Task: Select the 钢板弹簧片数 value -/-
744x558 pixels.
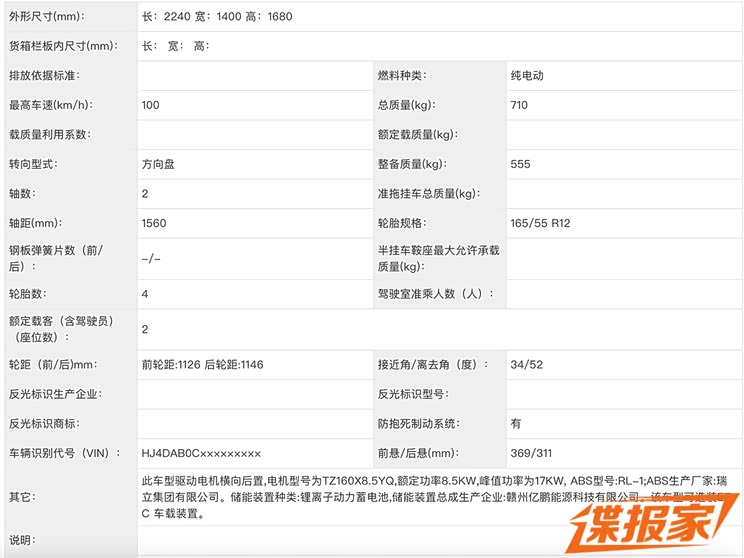Action: point(151,258)
